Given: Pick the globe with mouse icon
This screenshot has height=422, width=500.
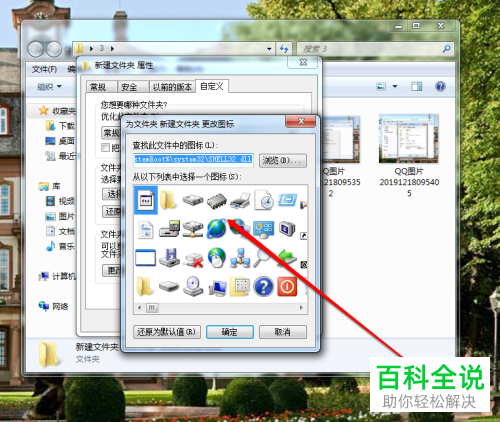Looking at the screenshot, I should point(217,258).
